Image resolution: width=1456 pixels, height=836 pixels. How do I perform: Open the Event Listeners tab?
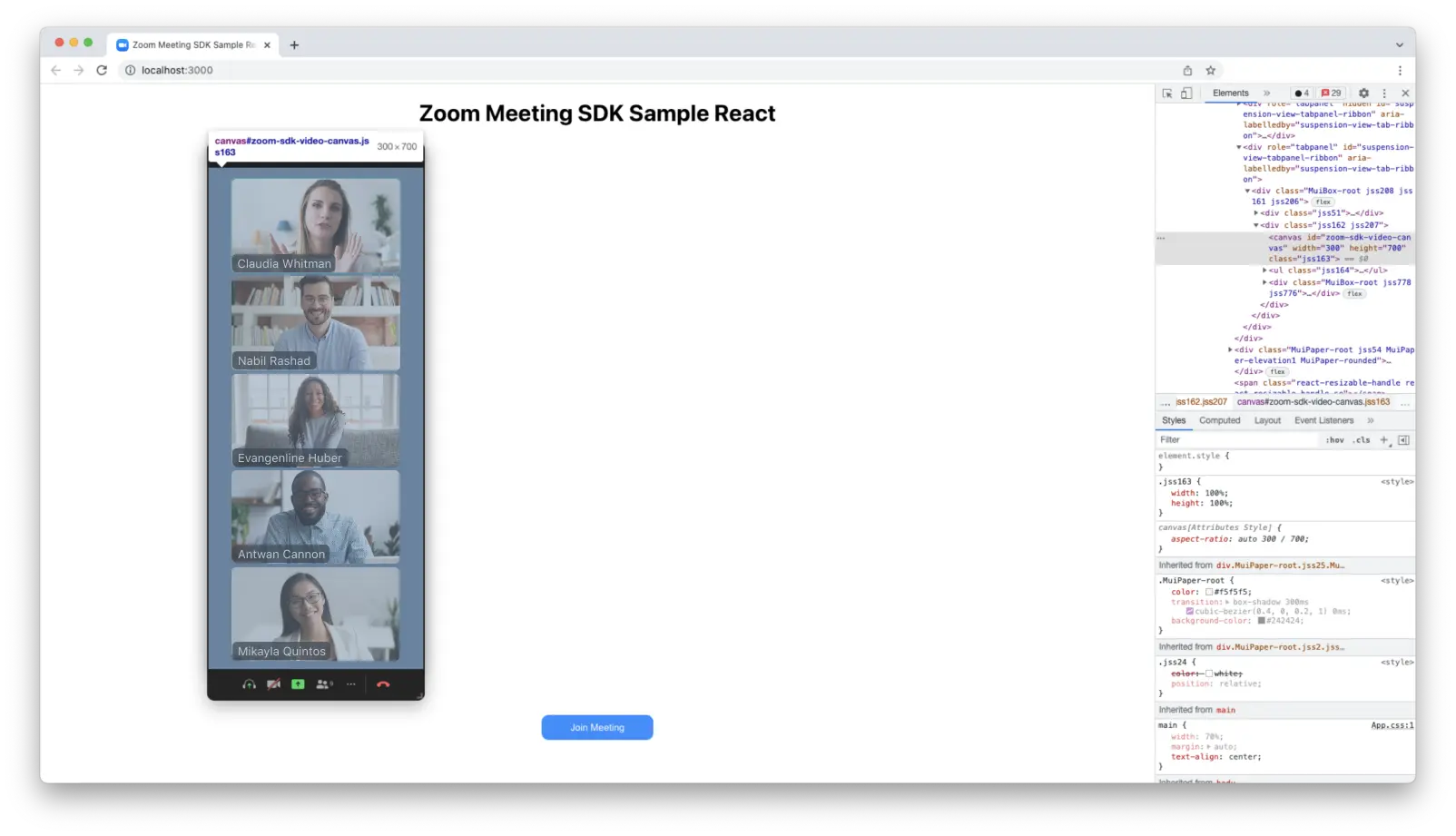(1323, 420)
